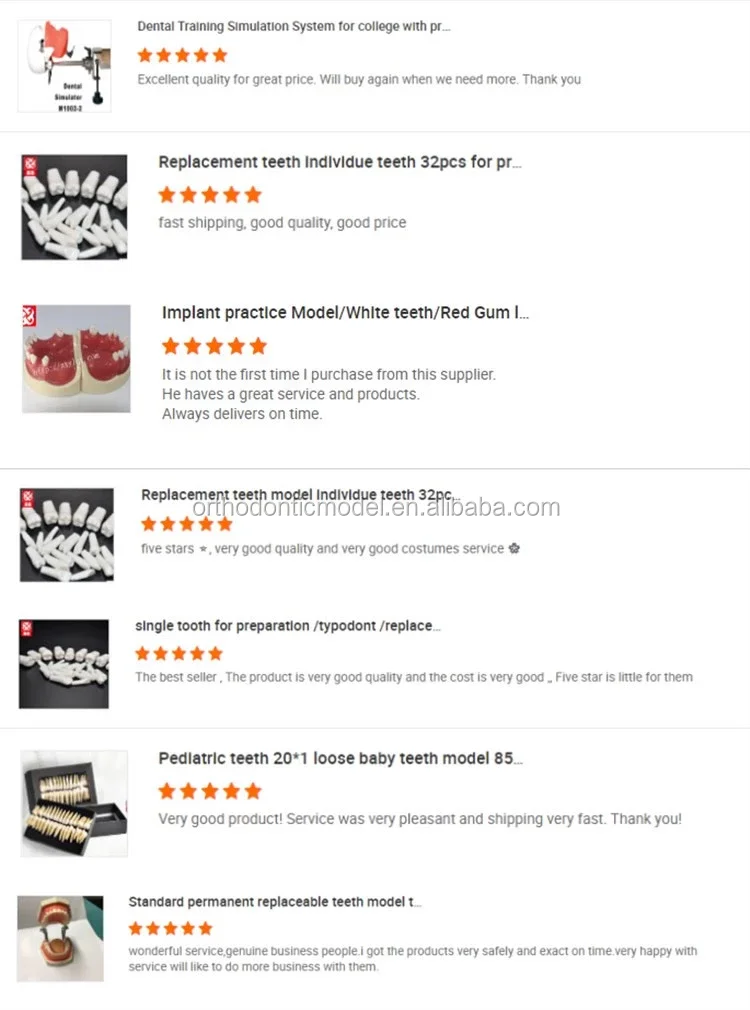Click the star rating above the "Excellent quality" review
Image resolution: width=750 pixels, height=1010 pixels.
pos(182,55)
